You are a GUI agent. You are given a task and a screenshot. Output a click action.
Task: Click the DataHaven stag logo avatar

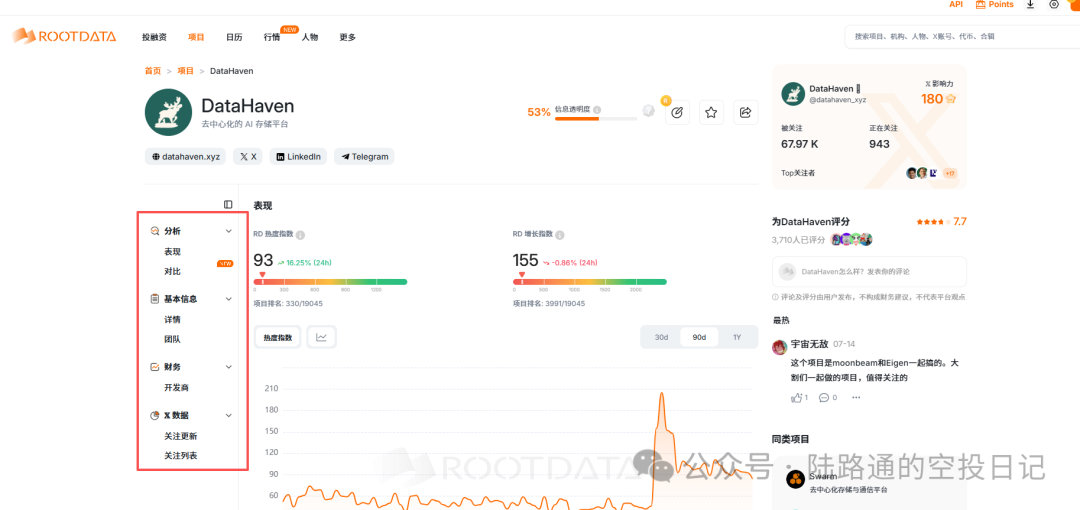coord(168,112)
